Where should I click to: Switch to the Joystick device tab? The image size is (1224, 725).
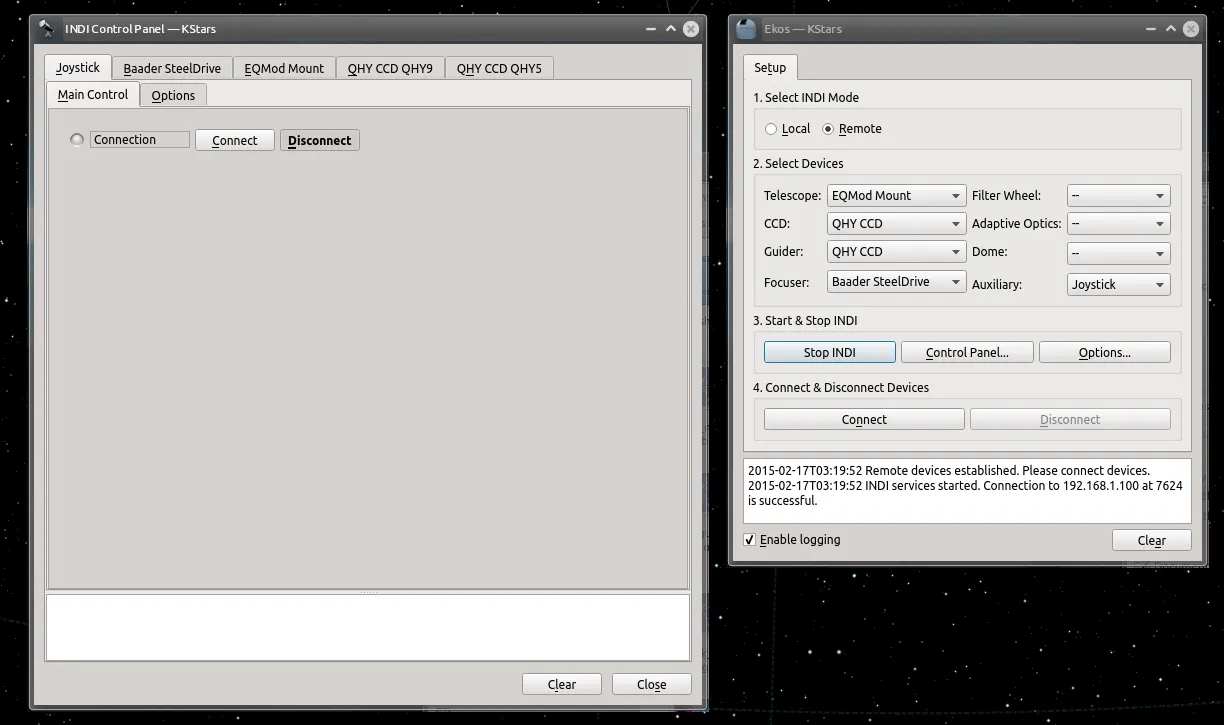[x=78, y=67]
